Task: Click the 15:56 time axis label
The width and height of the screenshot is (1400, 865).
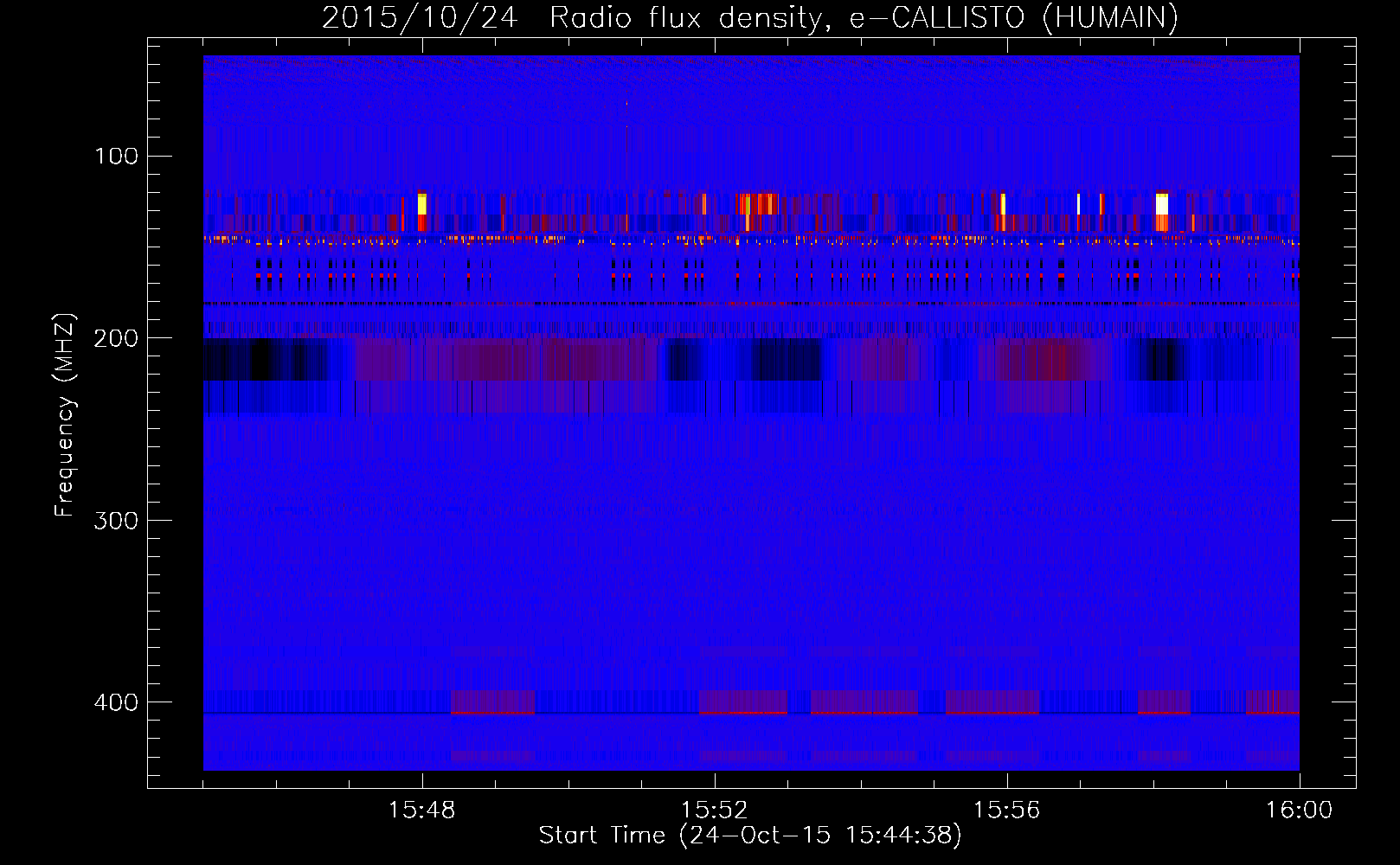Action: (1006, 811)
